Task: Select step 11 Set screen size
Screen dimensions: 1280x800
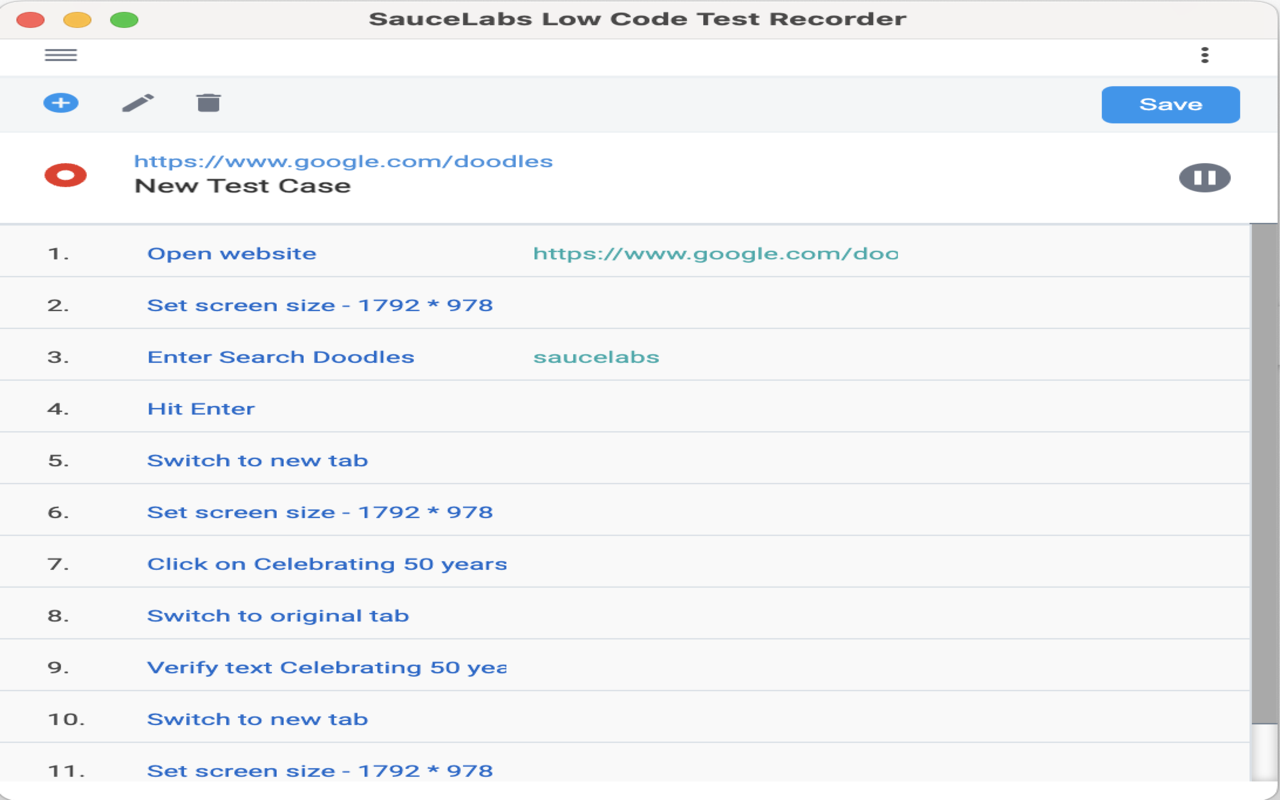Action: tap(320, 771)
